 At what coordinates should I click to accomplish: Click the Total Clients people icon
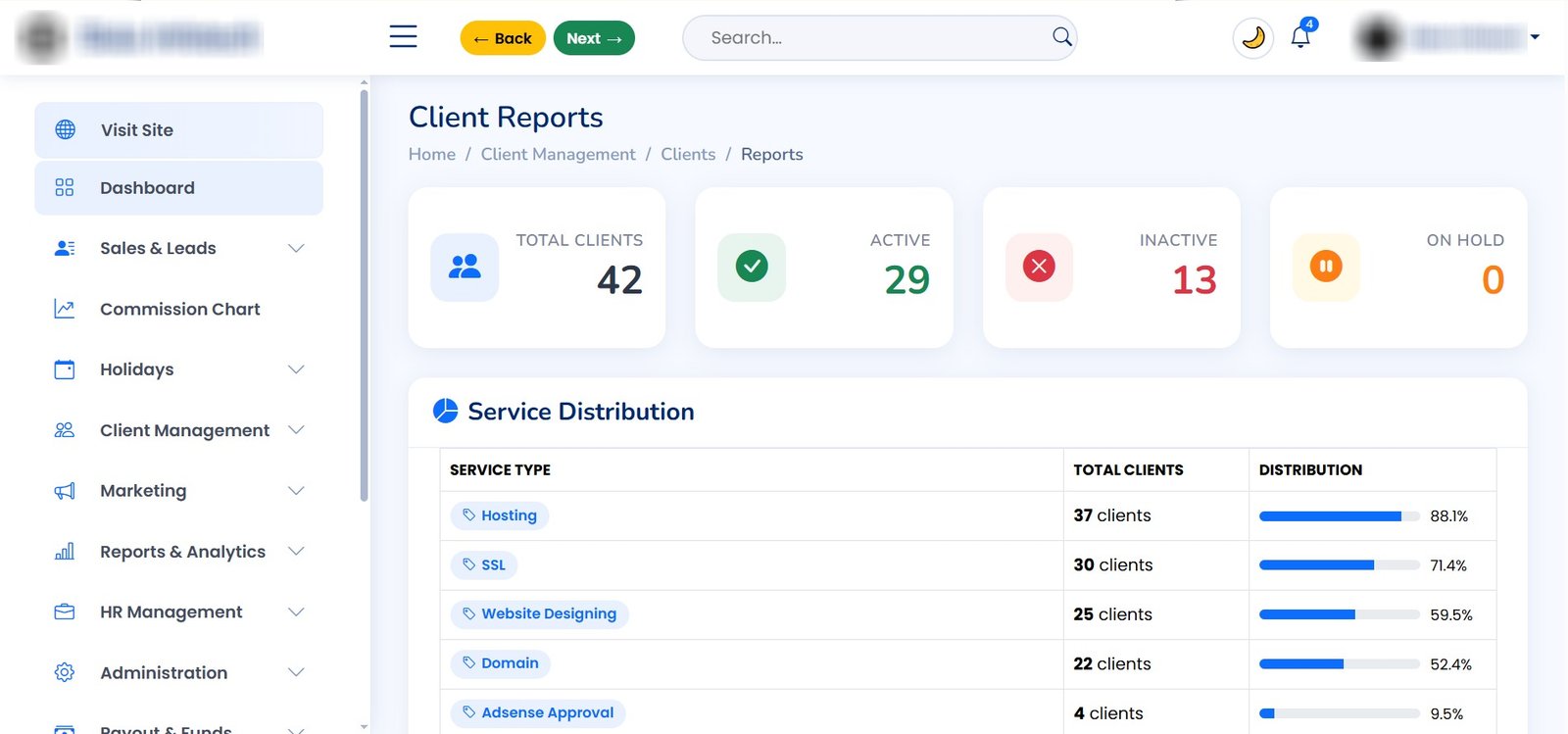coord(465,267)
